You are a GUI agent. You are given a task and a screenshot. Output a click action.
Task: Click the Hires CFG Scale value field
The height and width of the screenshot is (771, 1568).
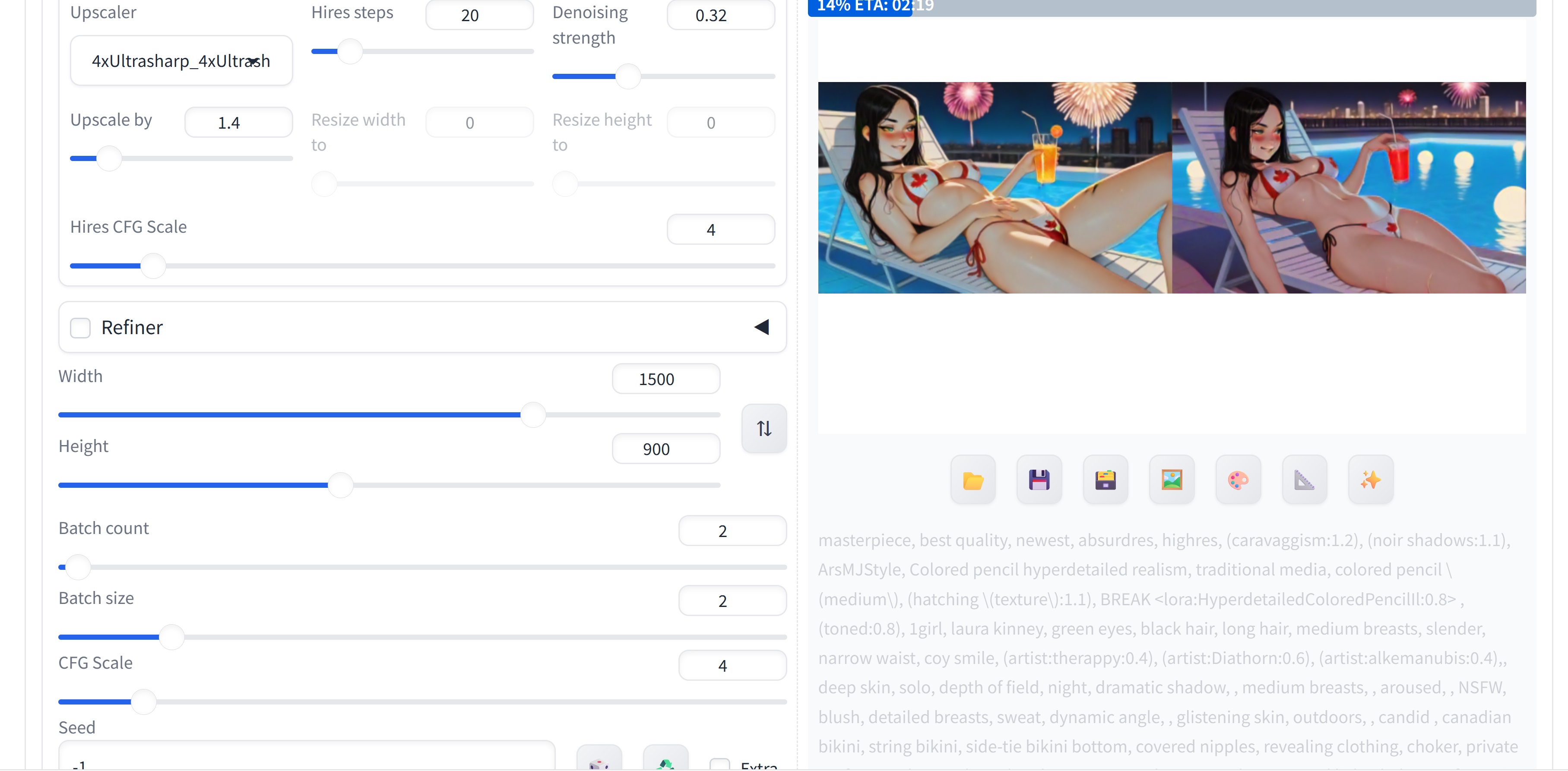click(x=721, y=229)
